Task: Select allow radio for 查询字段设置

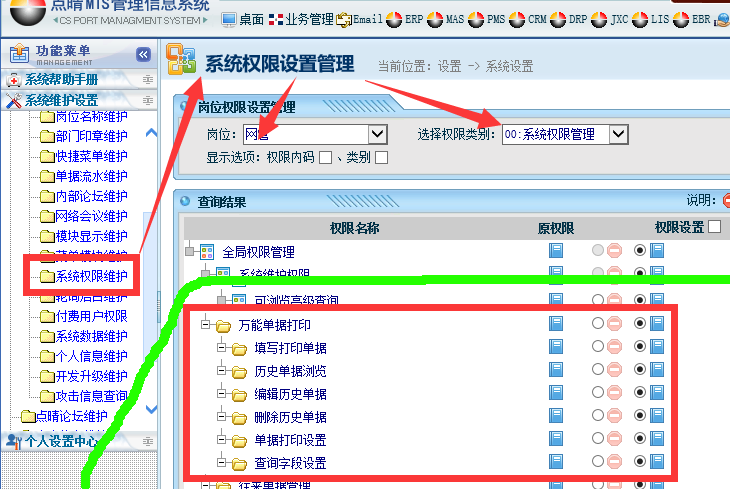Action: (640, 462)
